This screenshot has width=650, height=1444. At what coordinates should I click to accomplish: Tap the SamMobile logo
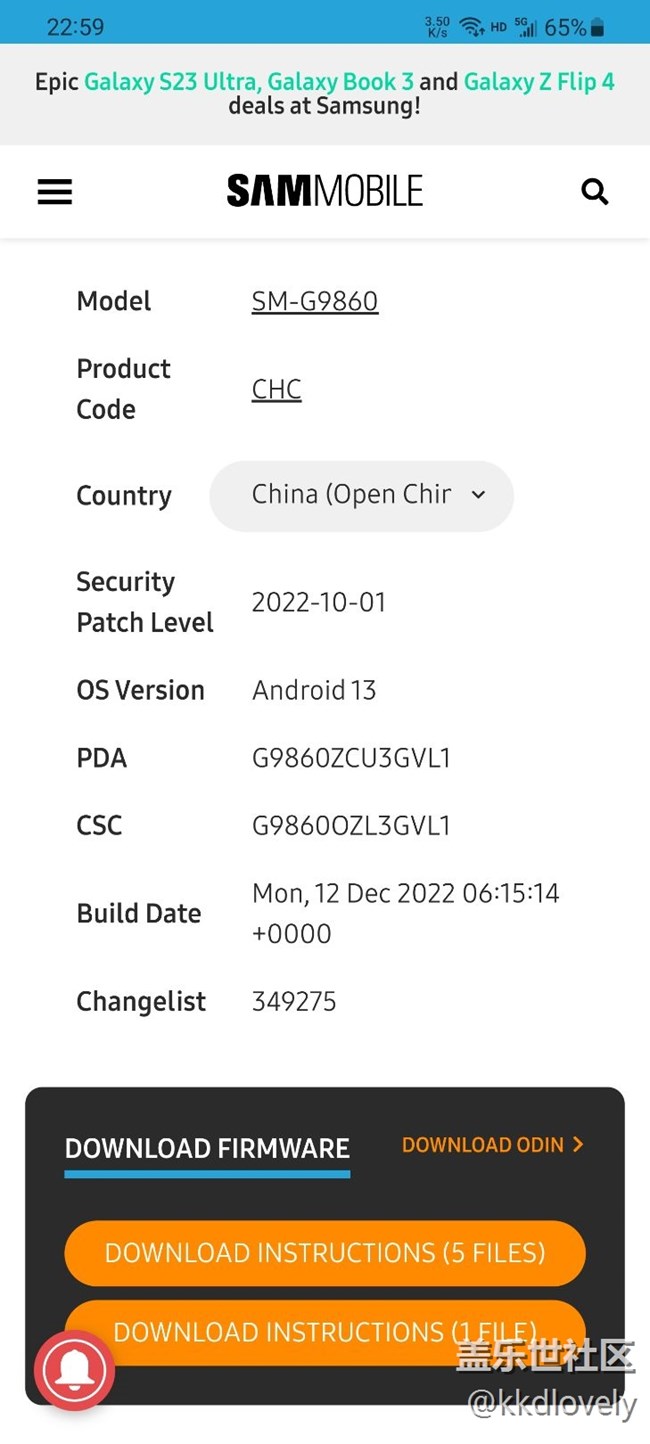(x=324, y=191)
